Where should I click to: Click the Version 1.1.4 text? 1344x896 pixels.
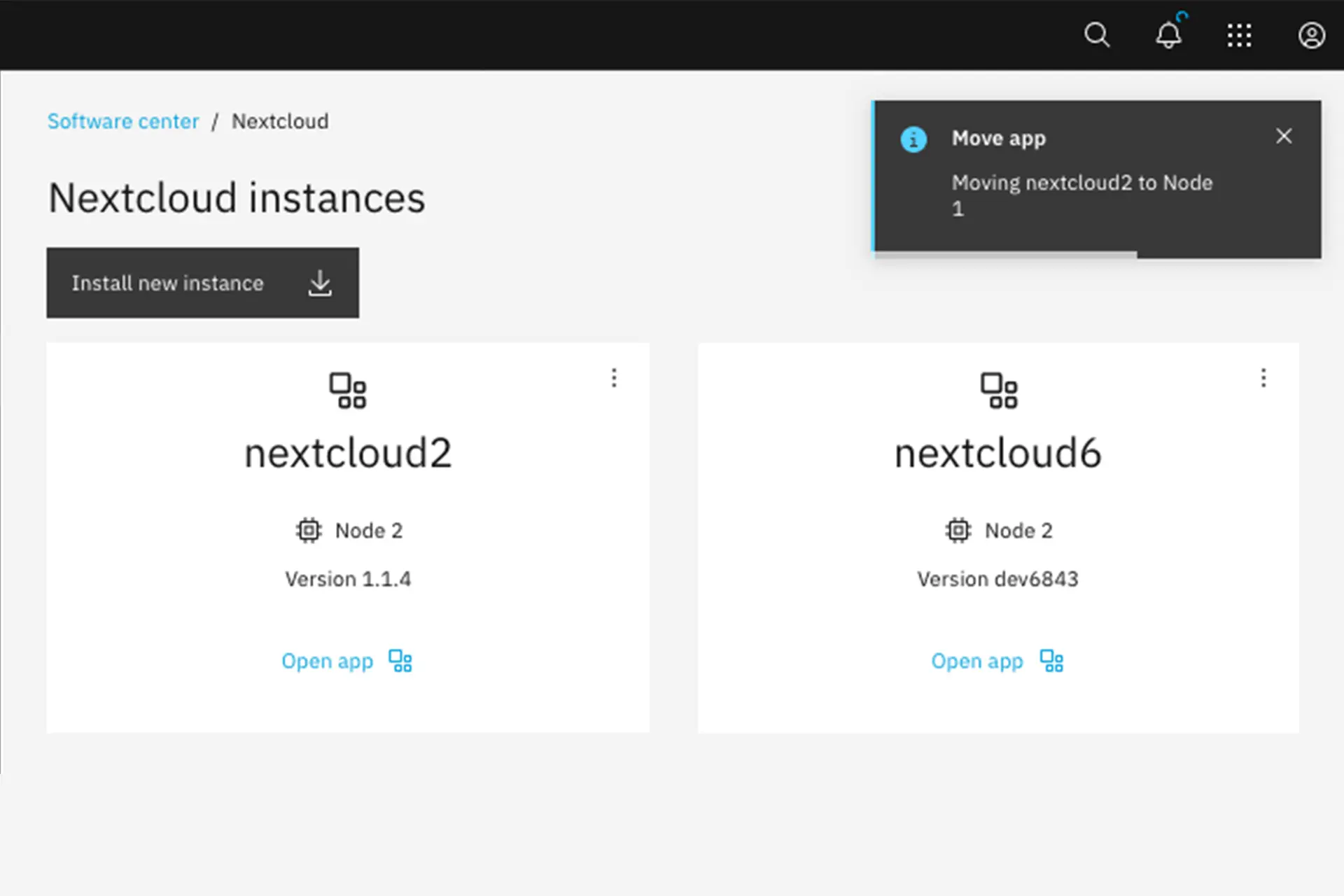348,579
